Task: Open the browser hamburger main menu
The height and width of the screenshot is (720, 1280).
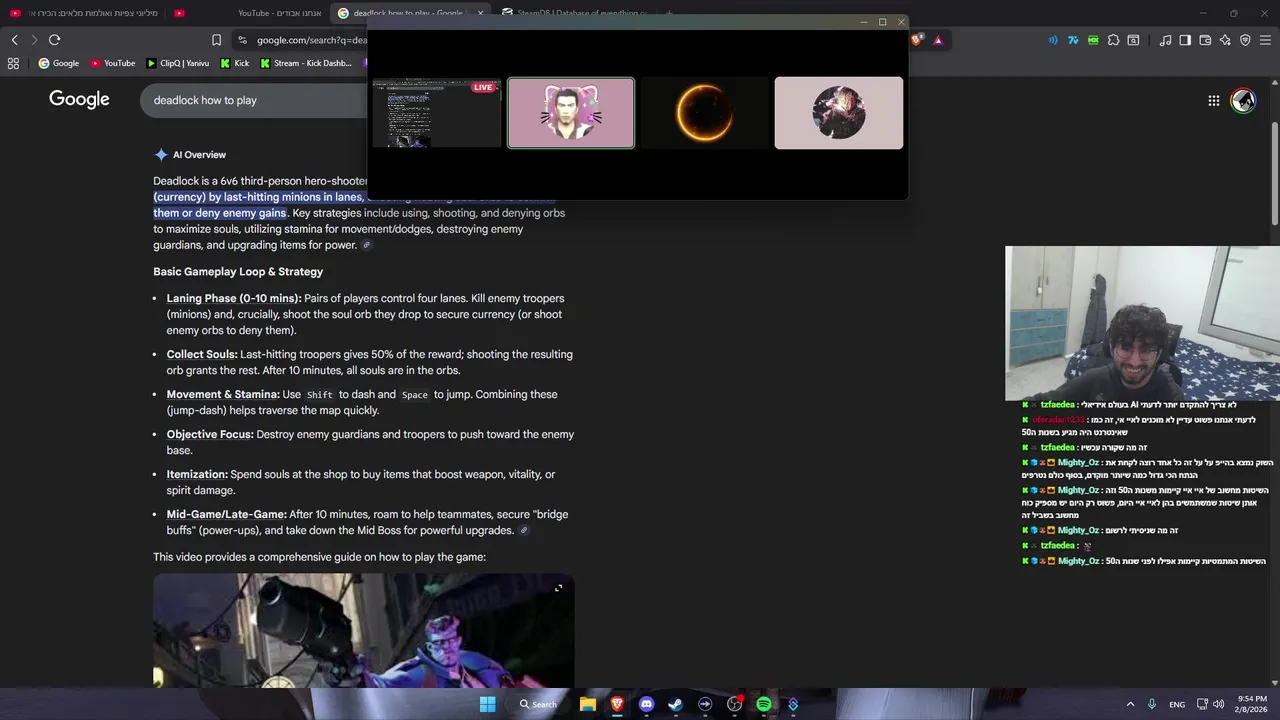Action: tap(1265, 40)
